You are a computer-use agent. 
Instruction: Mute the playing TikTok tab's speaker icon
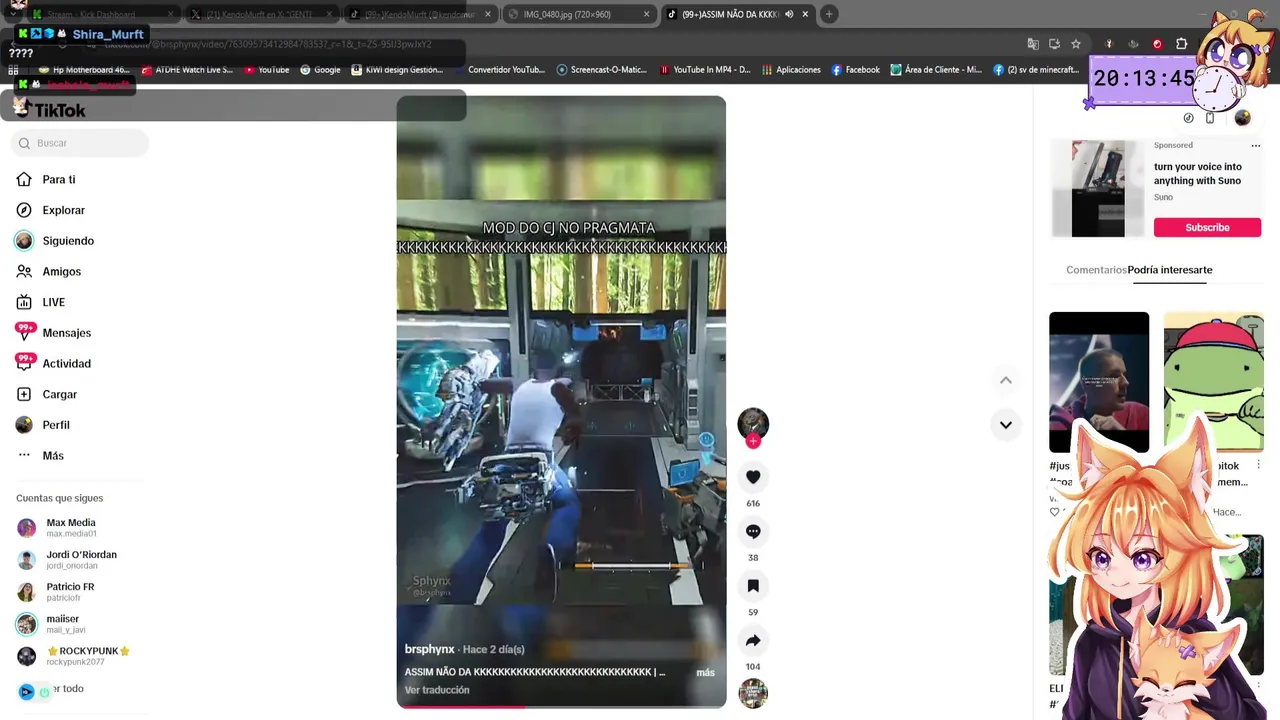[789, 14]
